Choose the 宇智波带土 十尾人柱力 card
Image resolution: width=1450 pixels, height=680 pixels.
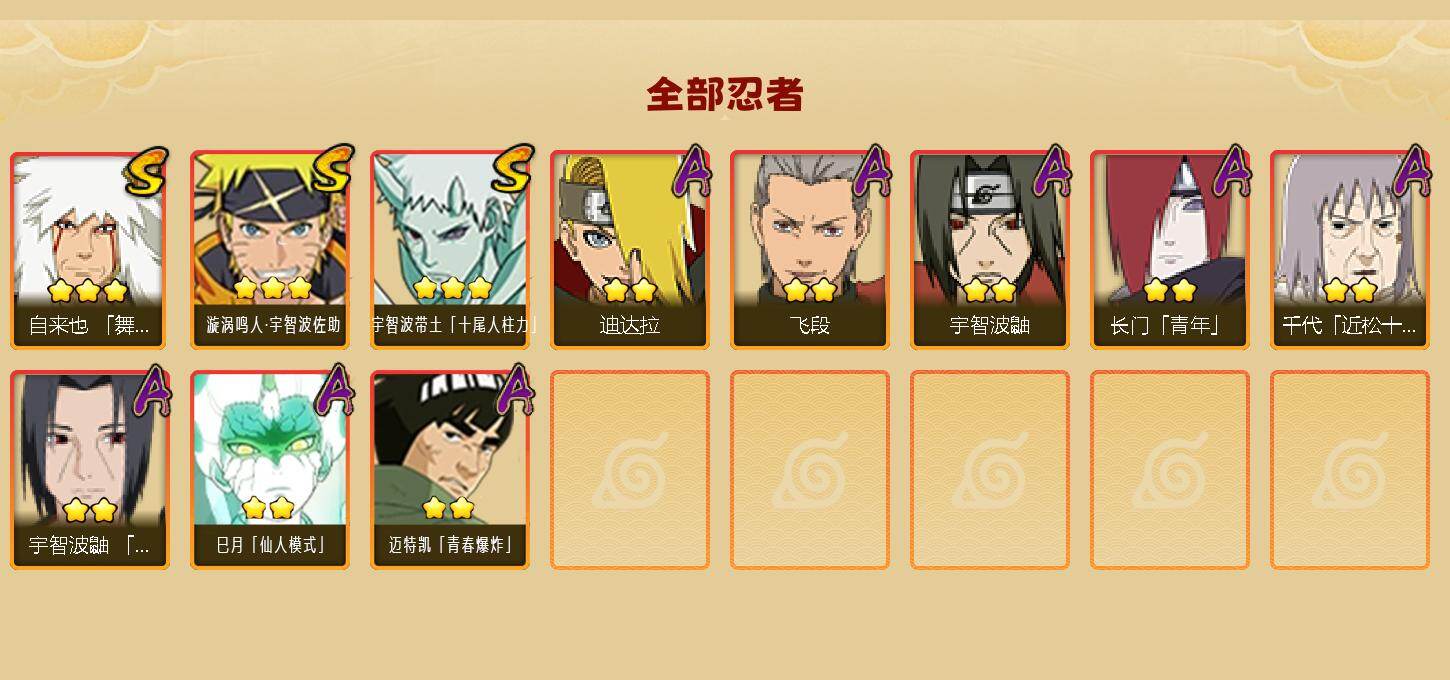pyautogui.click(x=450, y=249)
